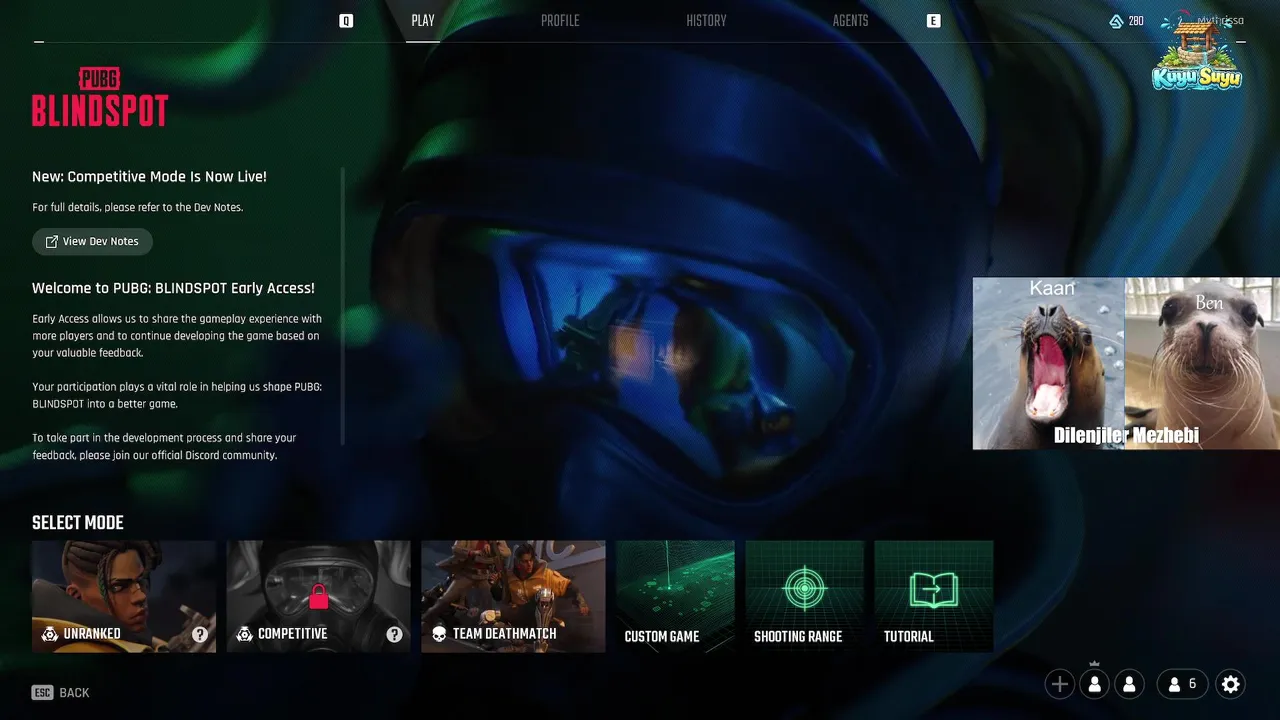Select the locked Competitive mode

pyautogui.click(x=318, y=596)
